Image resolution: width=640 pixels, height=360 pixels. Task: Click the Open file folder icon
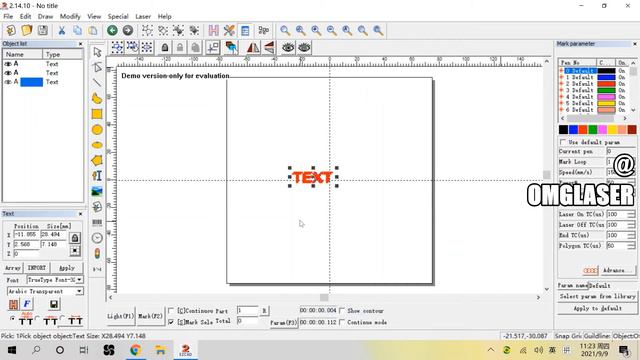[x=27, y=30]
